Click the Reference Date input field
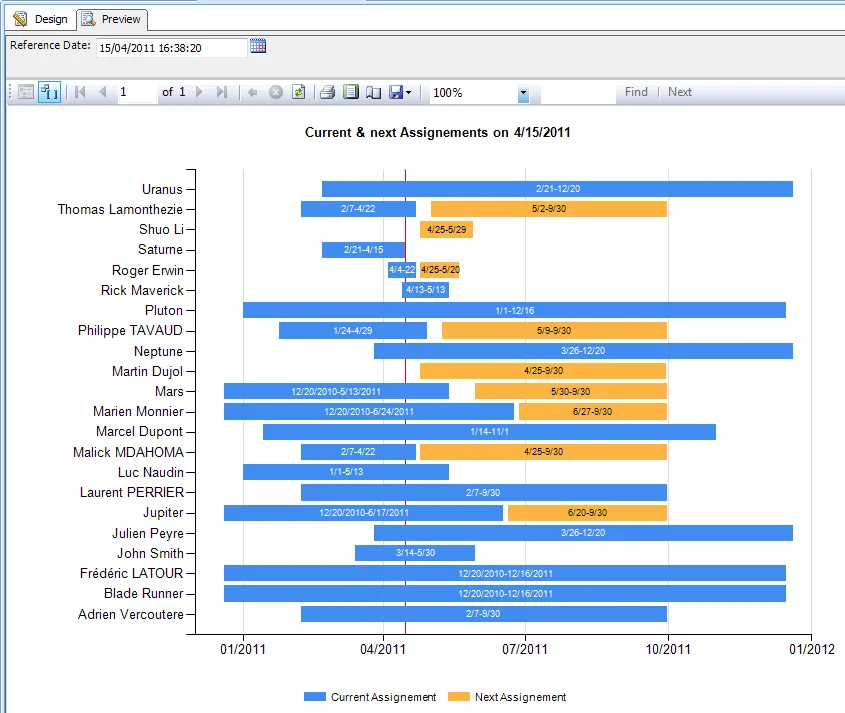 [170, 47]
